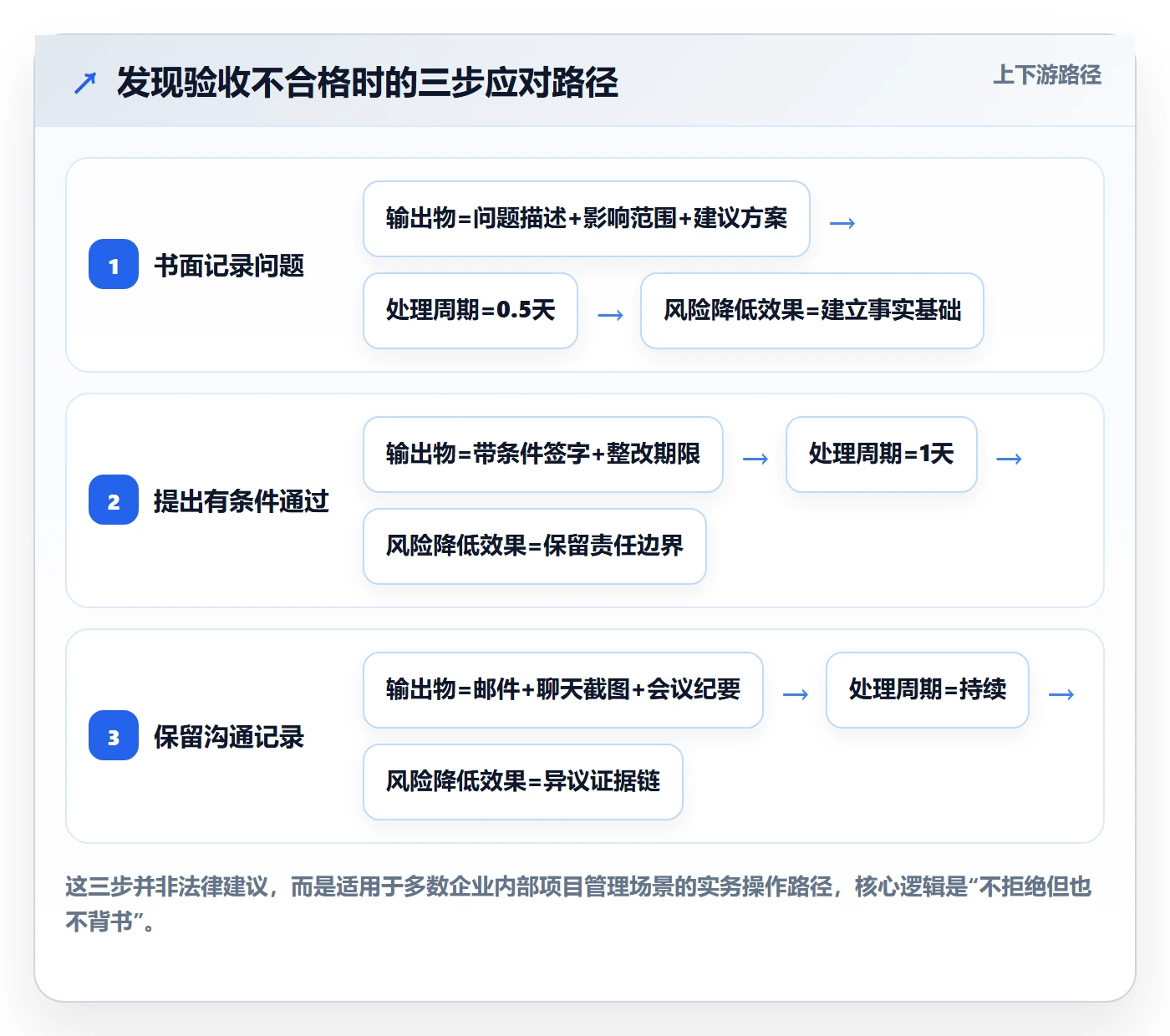Click the chip 处理周期=1天
The width and height of the screenshot is (1170, 1036).
tap(882, 455)
